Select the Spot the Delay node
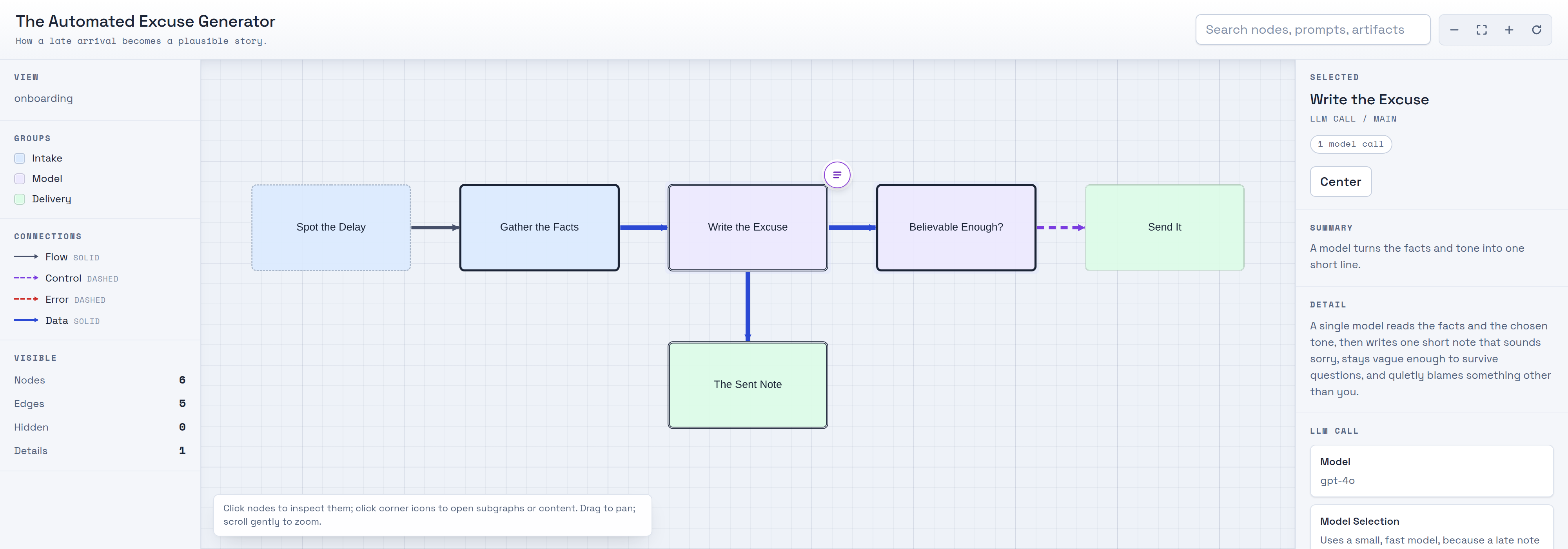Viewport: 1568px width, 549px height. coord(330,227)
